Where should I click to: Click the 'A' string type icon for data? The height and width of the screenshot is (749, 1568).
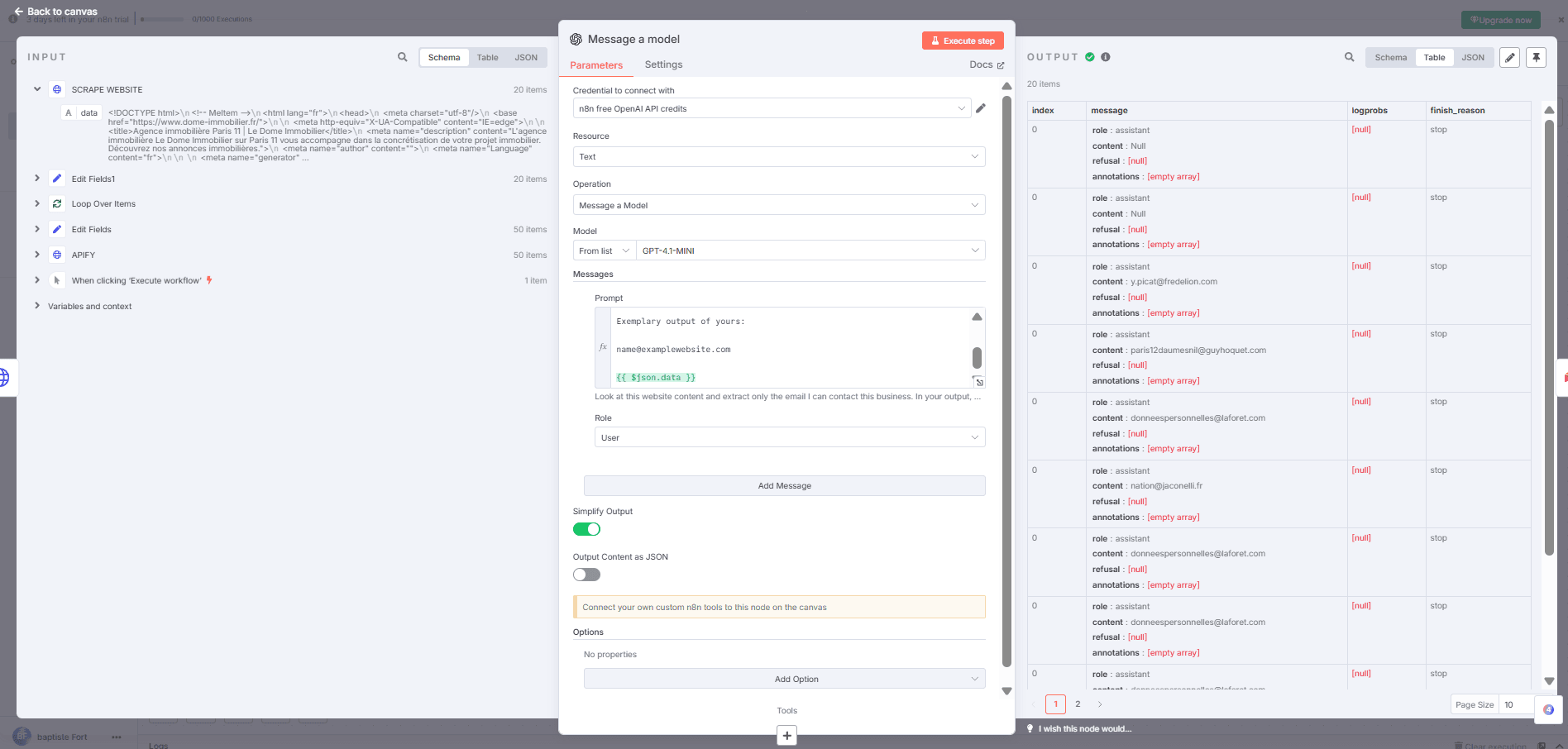[69, 112]
